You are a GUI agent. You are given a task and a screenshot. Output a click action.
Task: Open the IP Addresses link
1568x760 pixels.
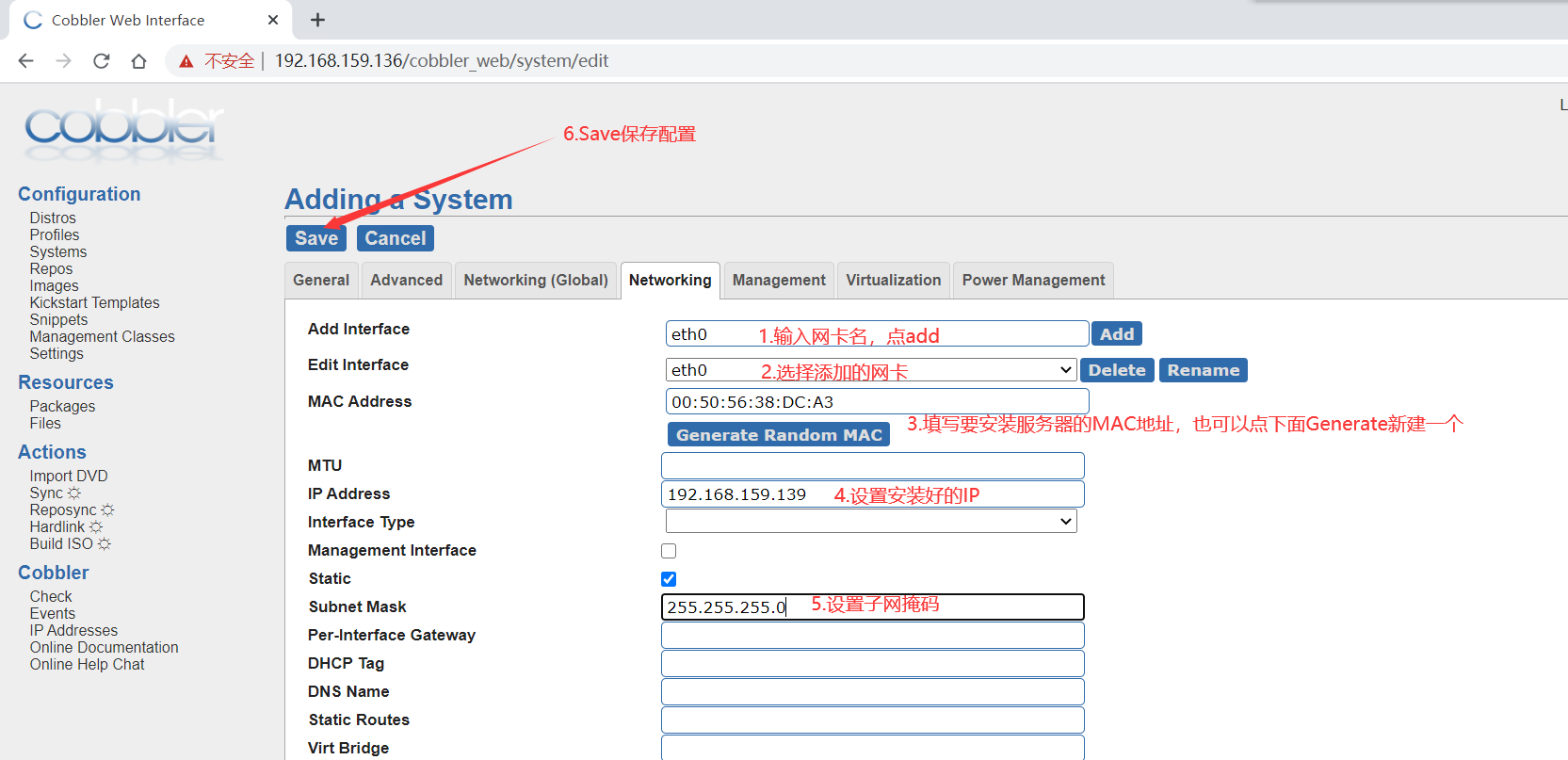click(x=73, y=631)
